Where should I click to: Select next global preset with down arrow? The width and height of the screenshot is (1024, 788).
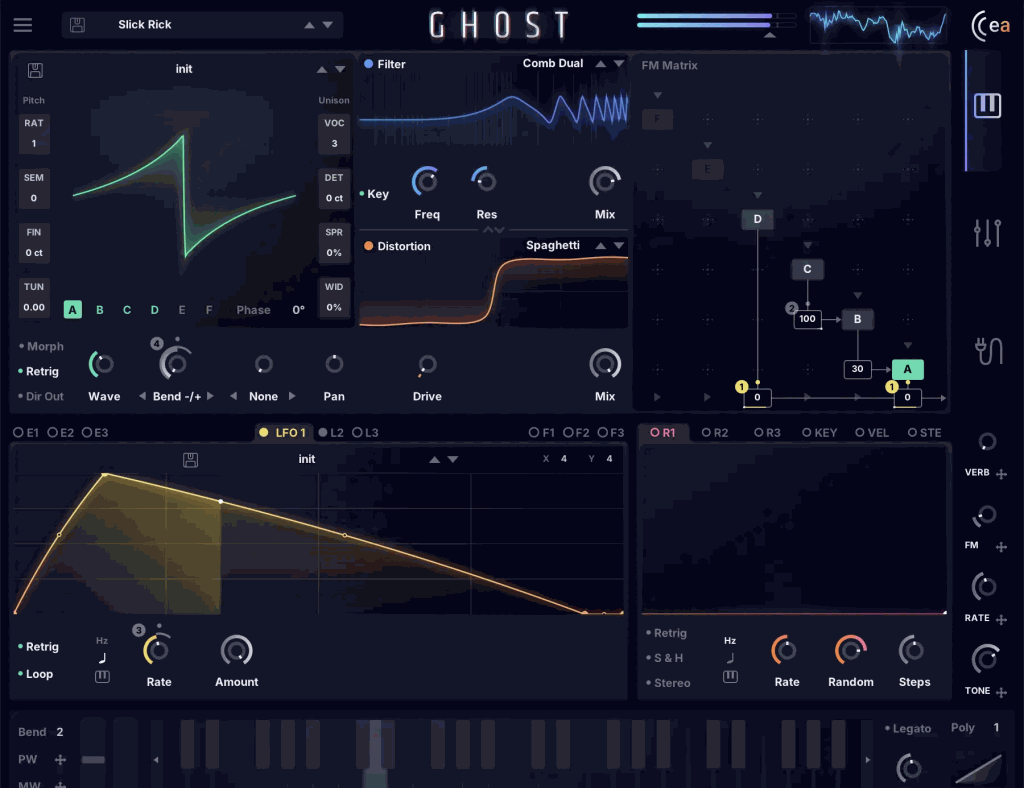pyautogui.click(x=328, y=25)
